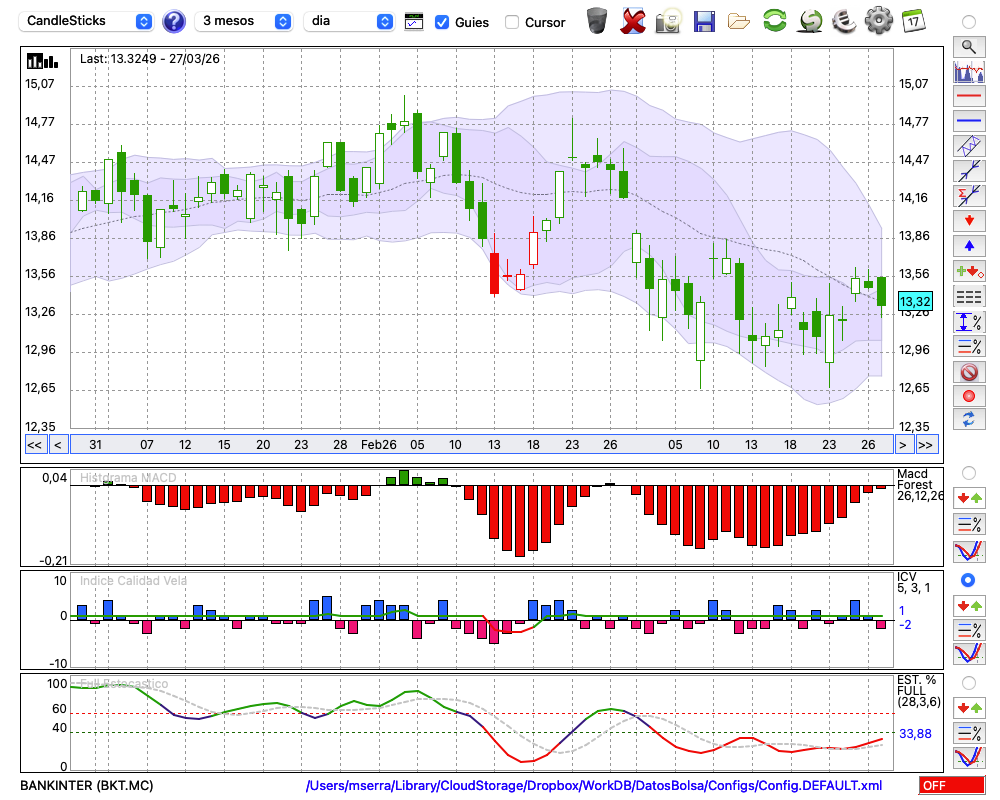
Task: Select the sigma trend line tool
Action: pyautogui.click(x=969, y=195)
